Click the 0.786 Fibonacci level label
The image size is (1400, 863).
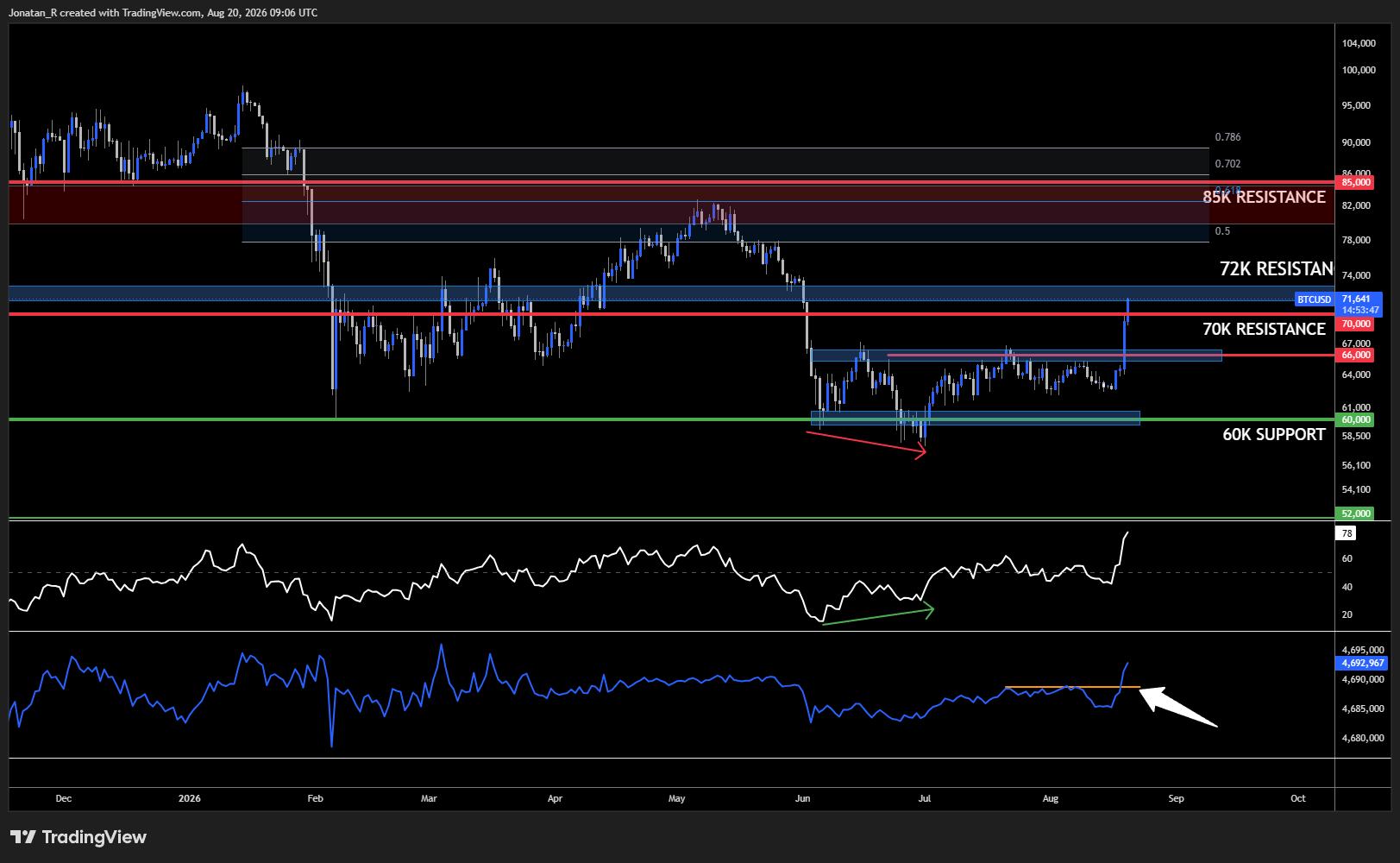[x=1227, y=137]
